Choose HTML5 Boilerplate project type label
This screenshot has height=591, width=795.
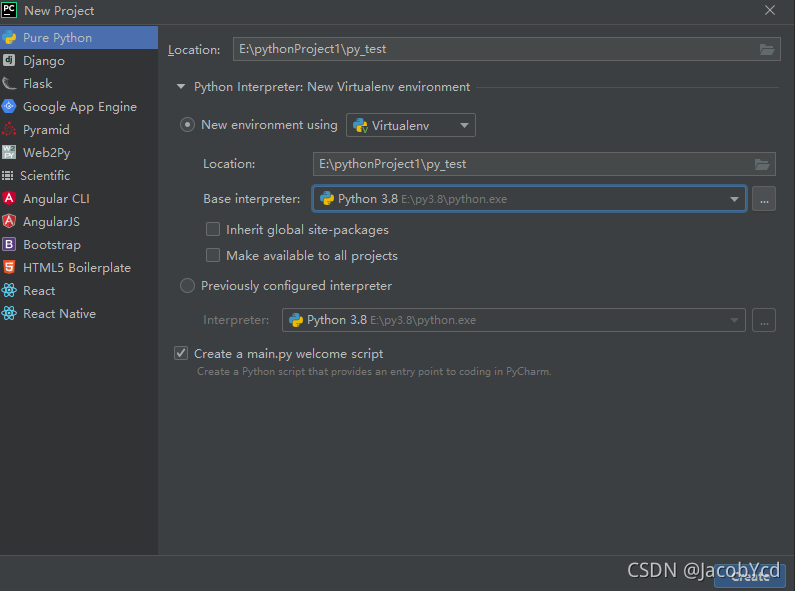77,268
